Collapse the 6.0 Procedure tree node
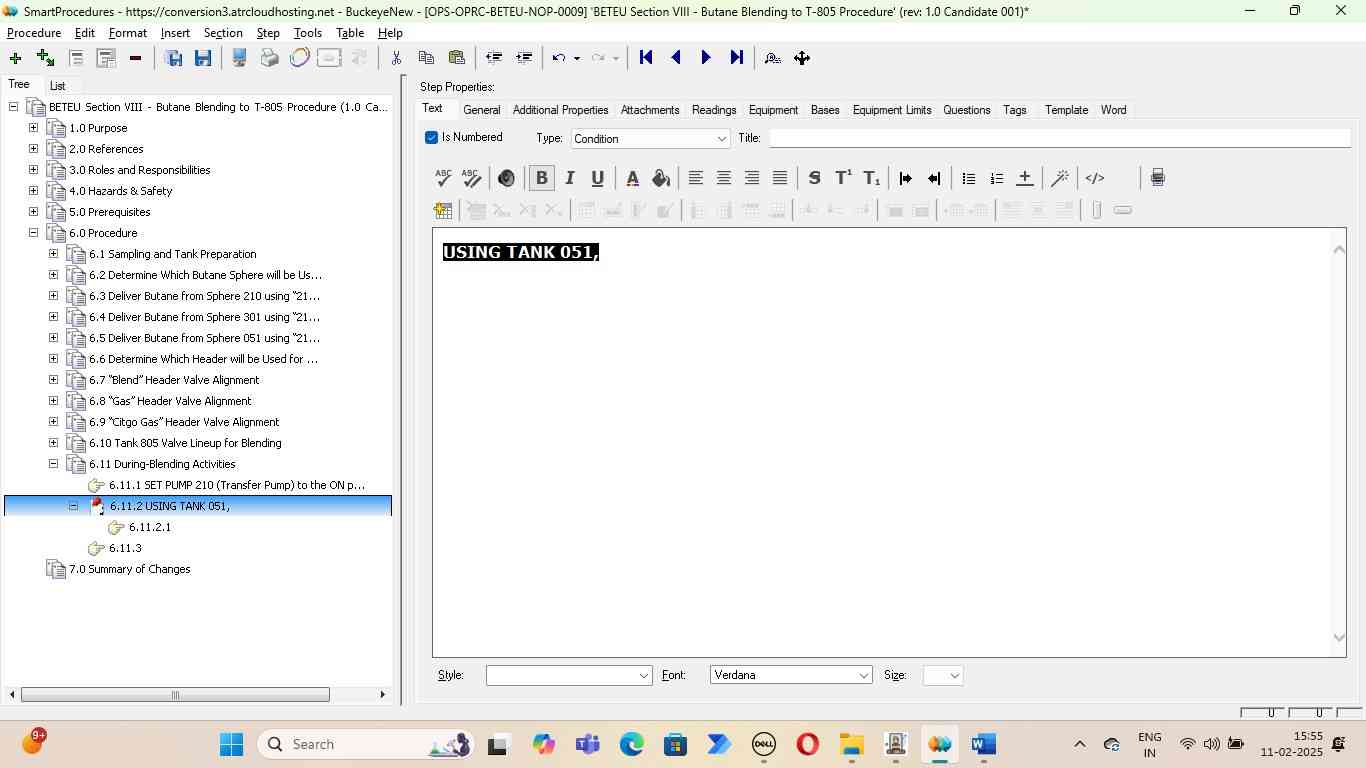The width and height of the screenshot is (1366, 768). pyautogui.click(x=33, y=233)
